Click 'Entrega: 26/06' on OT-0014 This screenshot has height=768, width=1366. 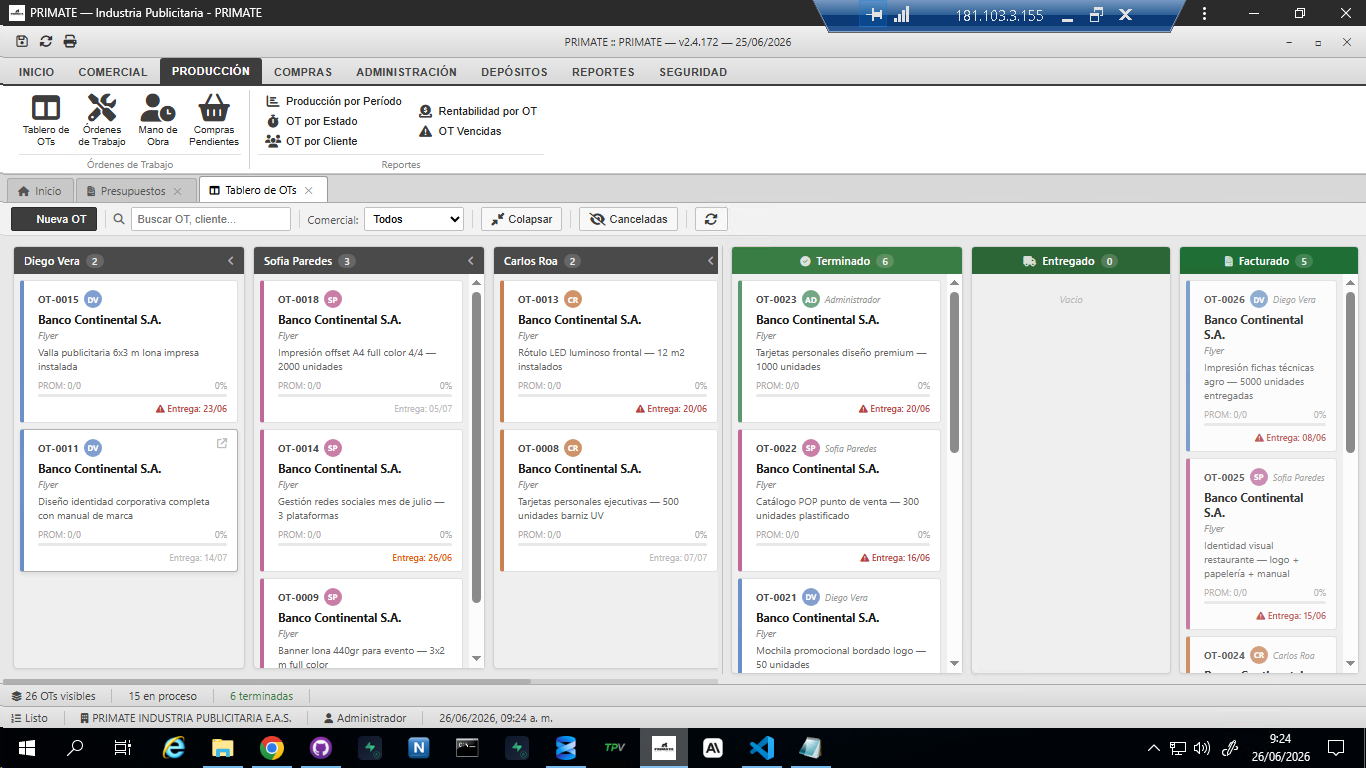pyautogui.click(x=422, y=558)
